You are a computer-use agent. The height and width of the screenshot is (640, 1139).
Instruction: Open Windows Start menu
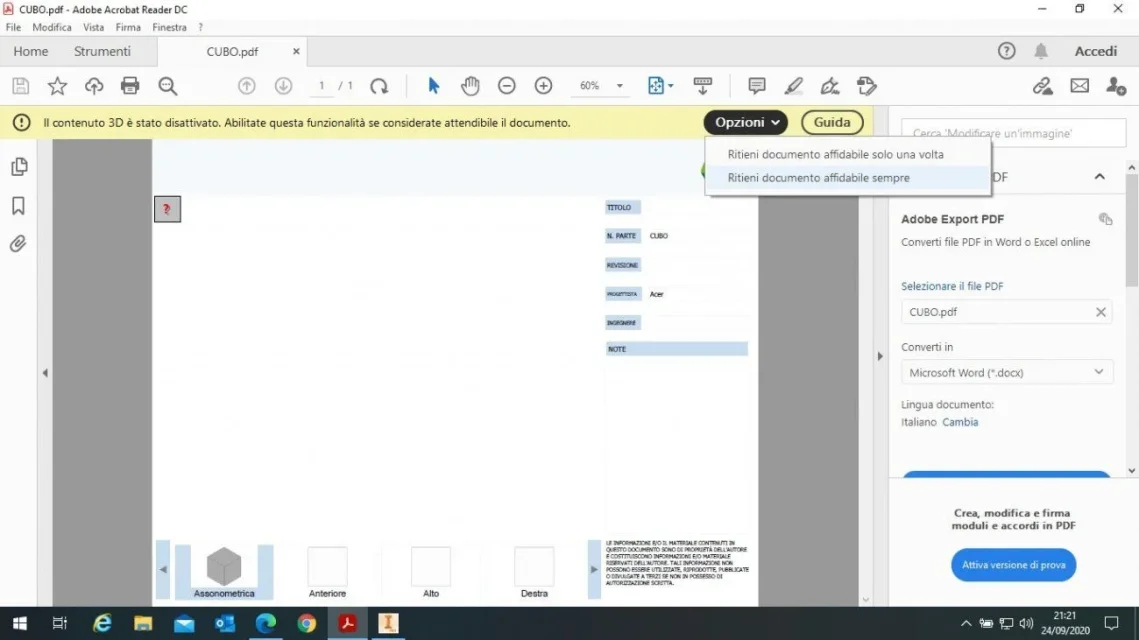pos(20,623)
